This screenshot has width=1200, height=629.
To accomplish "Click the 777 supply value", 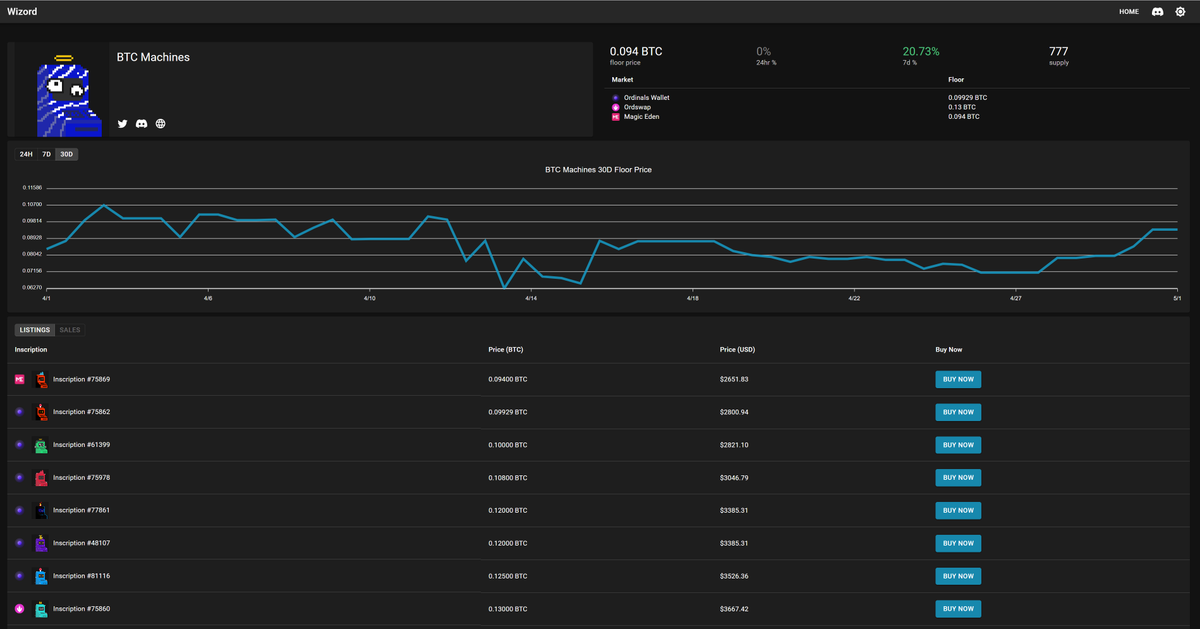I will tap(1059, 51).
